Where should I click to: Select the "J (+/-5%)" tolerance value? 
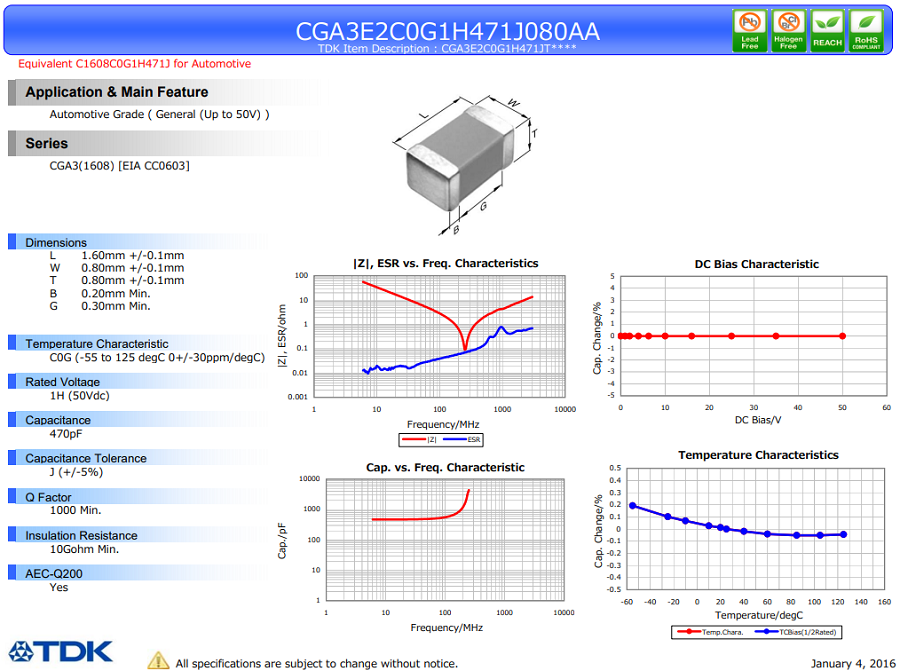click(76, 472)
